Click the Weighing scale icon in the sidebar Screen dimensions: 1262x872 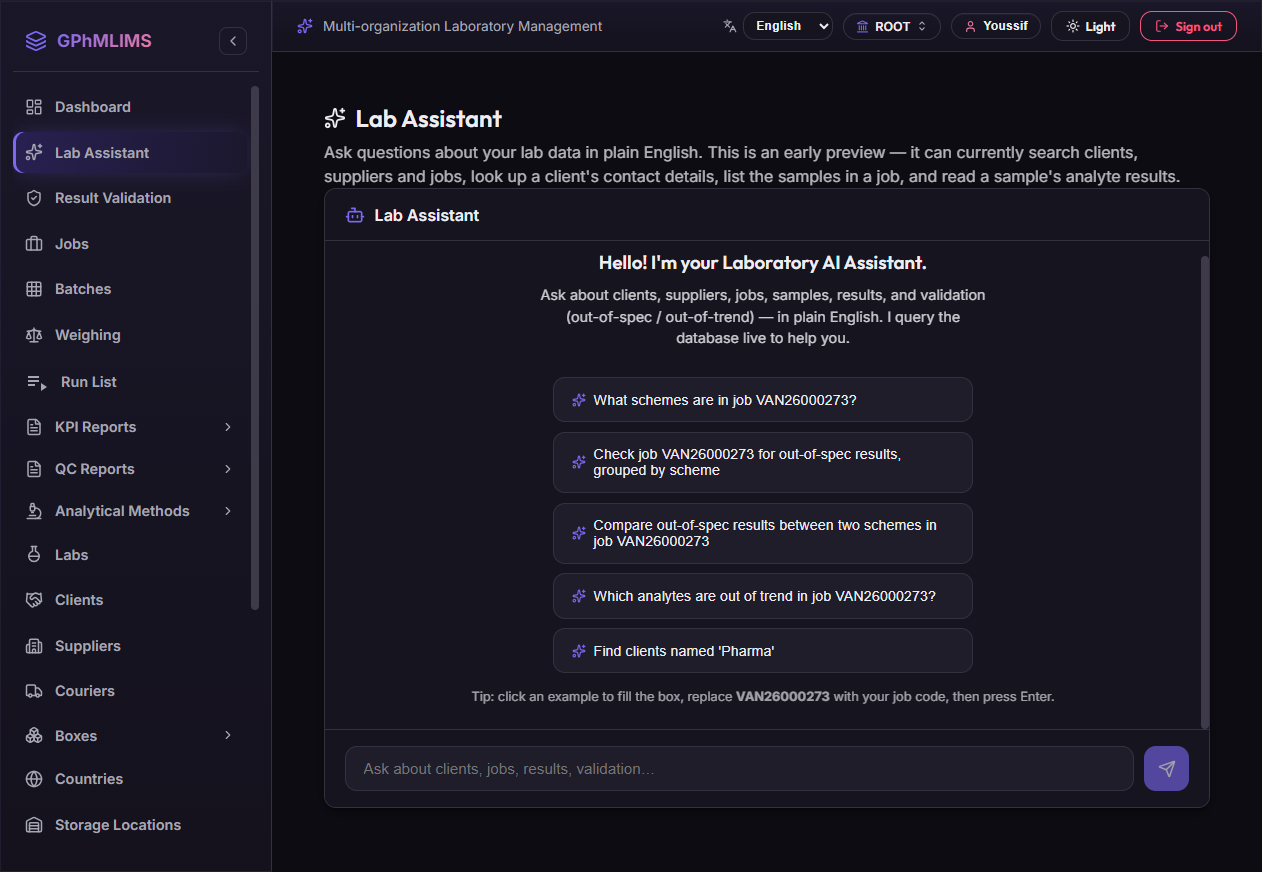point(34,335)
